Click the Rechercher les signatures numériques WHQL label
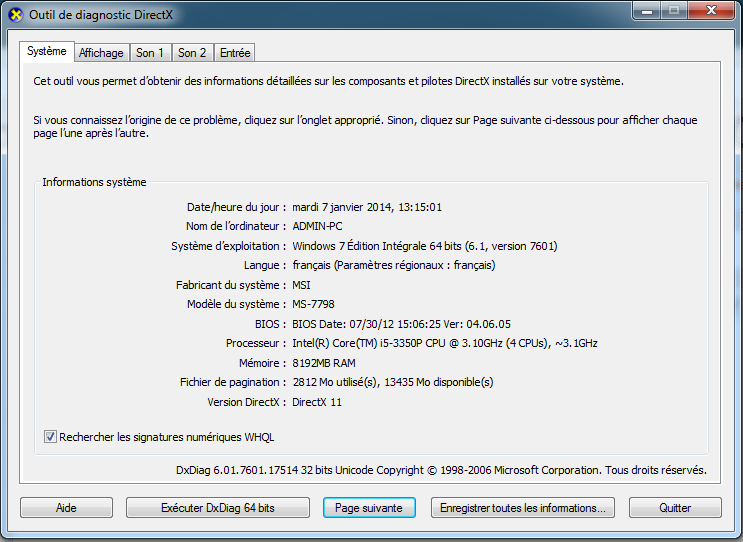The height and width of the screenshot is (542, 743). [x=166, y=437]
